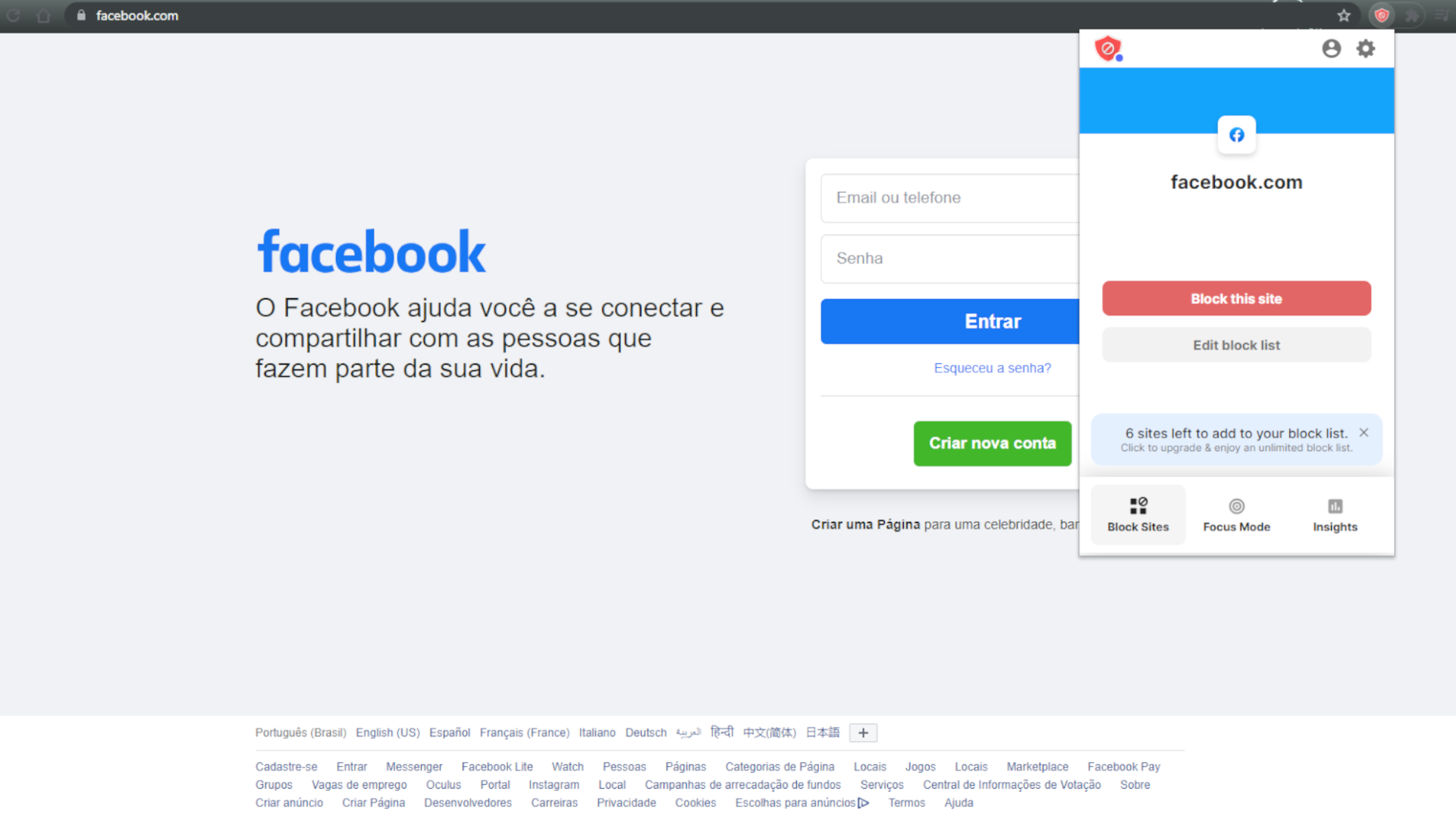Click Edit block list button

tap(1236, 345)
